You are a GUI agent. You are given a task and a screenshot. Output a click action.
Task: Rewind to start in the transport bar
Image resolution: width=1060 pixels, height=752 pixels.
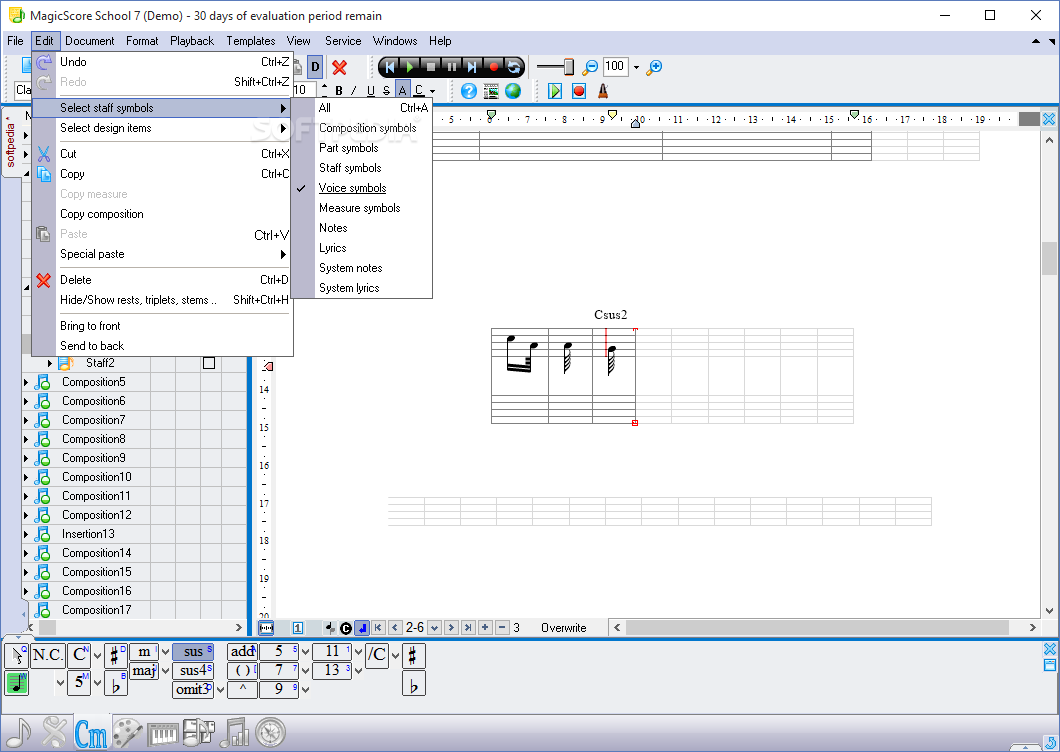[x=389, y=66]
